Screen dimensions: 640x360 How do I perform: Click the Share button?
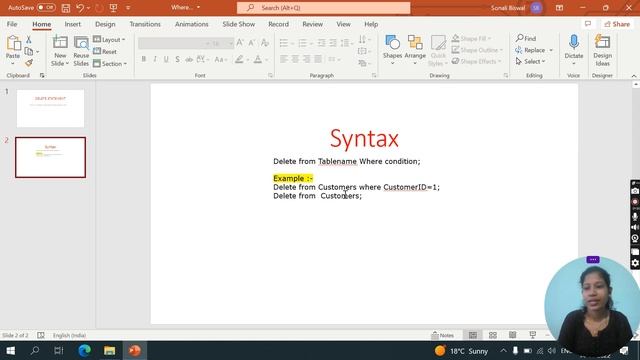coord(617,24)
